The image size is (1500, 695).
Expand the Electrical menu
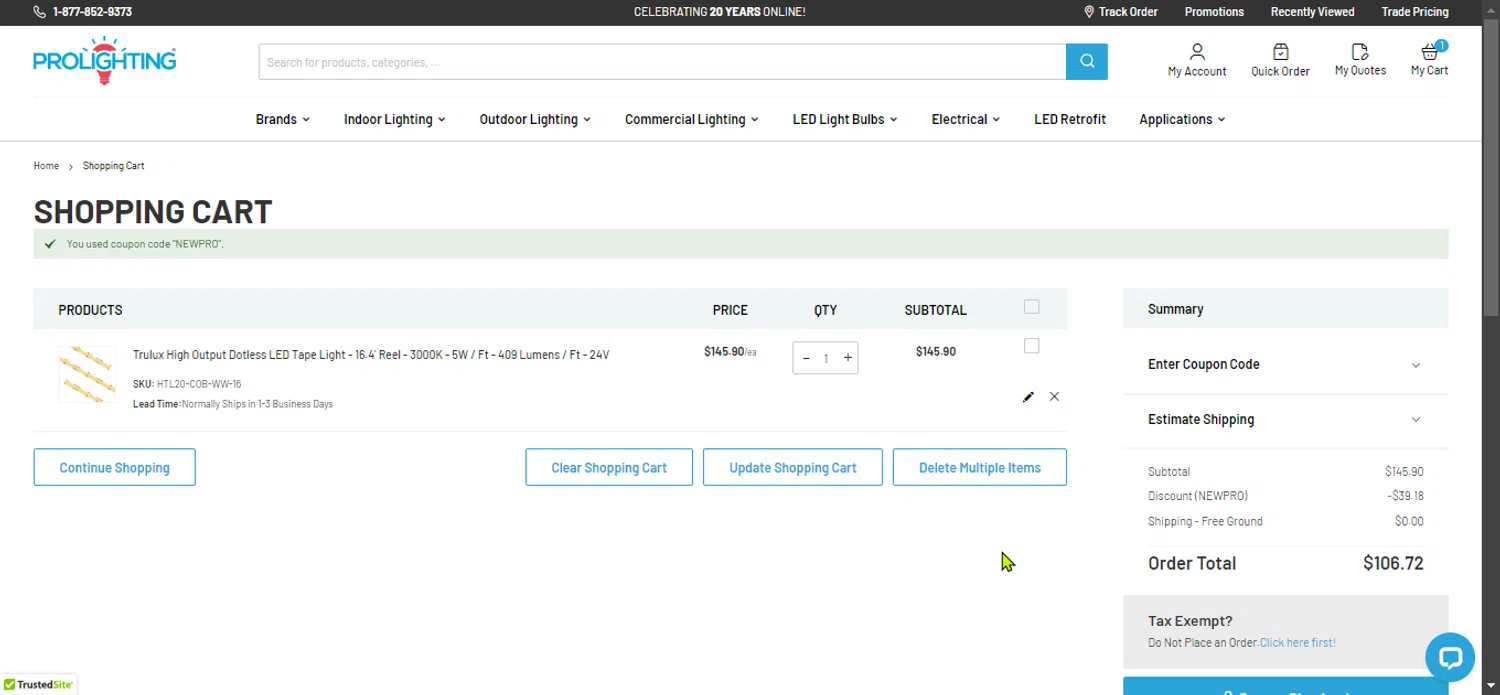pos(966,119)
